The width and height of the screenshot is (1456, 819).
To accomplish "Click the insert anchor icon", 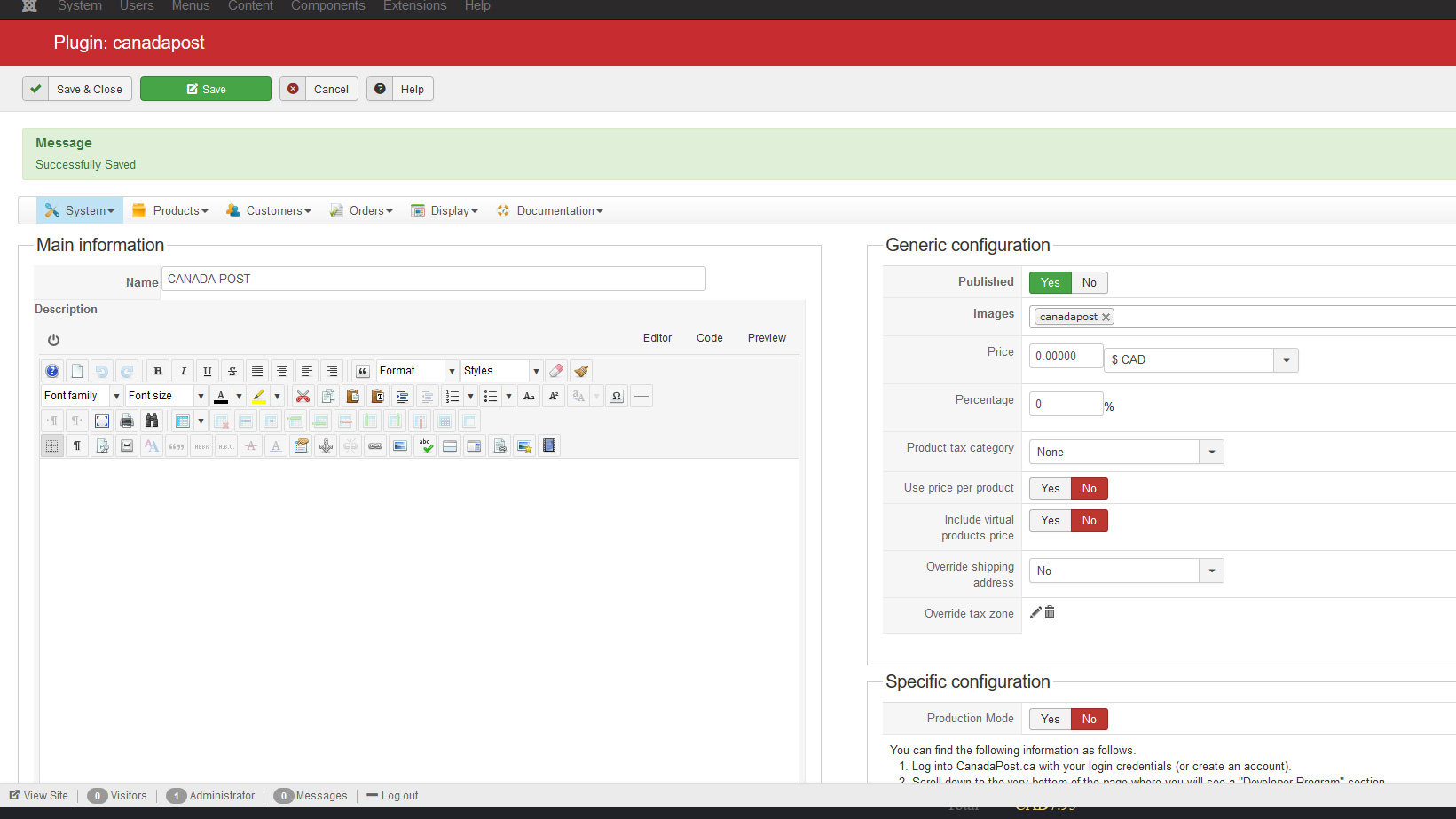I will [x=327, y=445].
